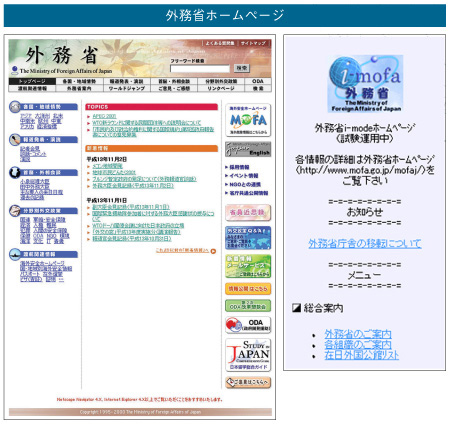Open 各組織のご案内 in i-mode menu
452x424 pixels.
358,344
